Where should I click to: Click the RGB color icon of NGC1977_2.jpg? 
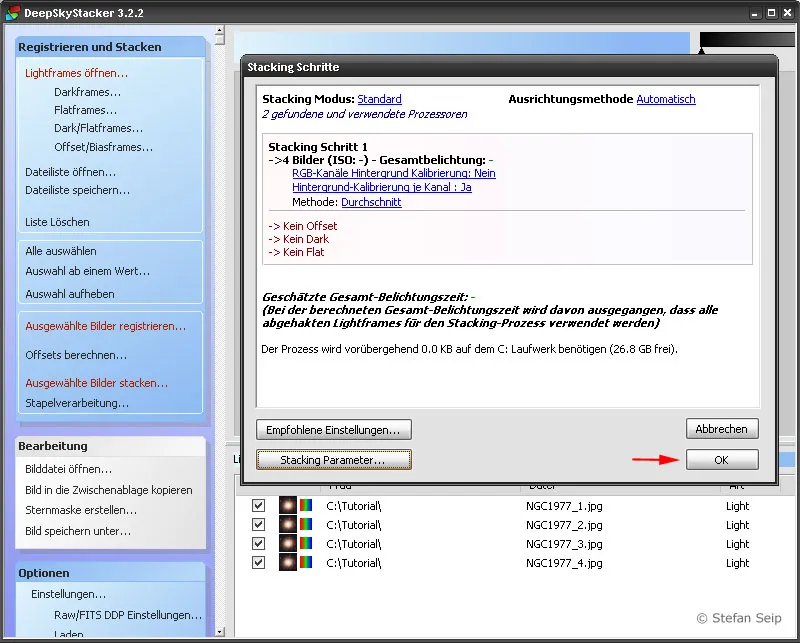coord(306,525)
